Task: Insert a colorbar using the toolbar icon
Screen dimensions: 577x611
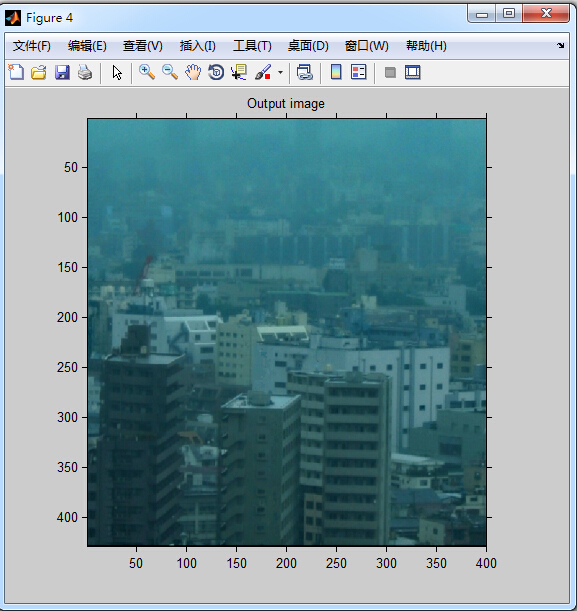Action: pyautogui.click(x=336, y=72)
